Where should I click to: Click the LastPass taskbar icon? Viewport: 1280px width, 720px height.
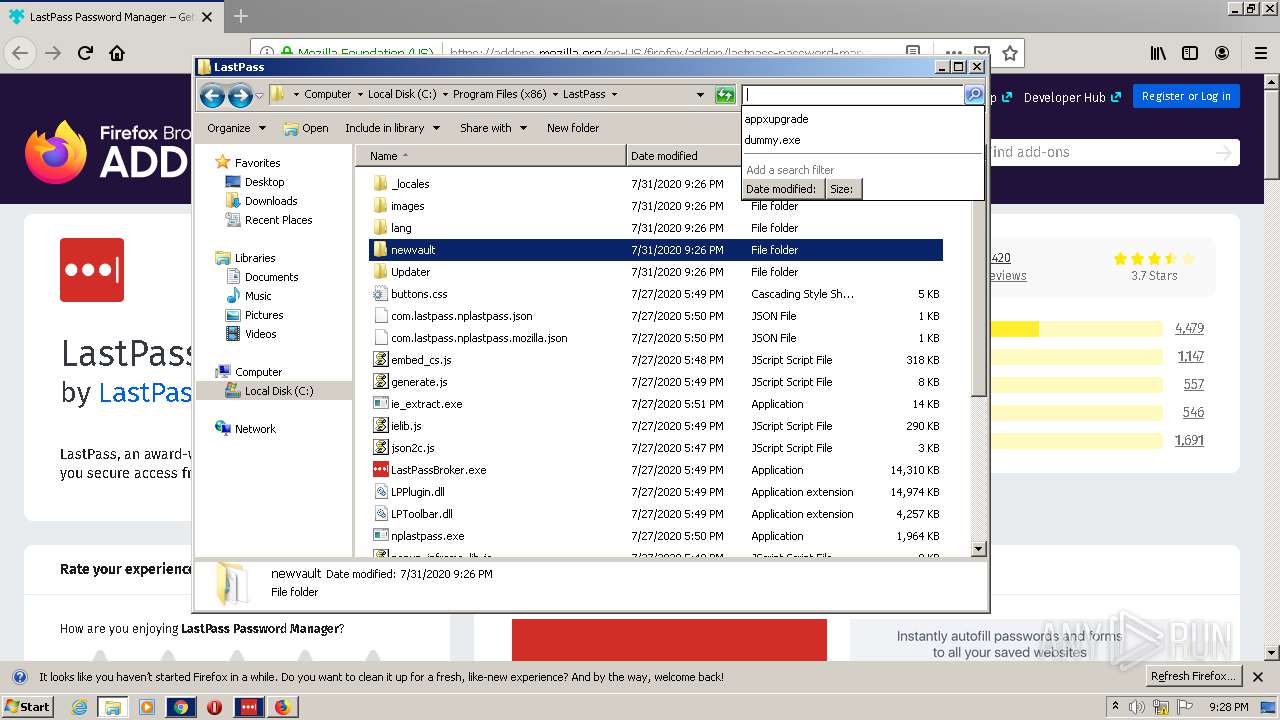[248, 707]
